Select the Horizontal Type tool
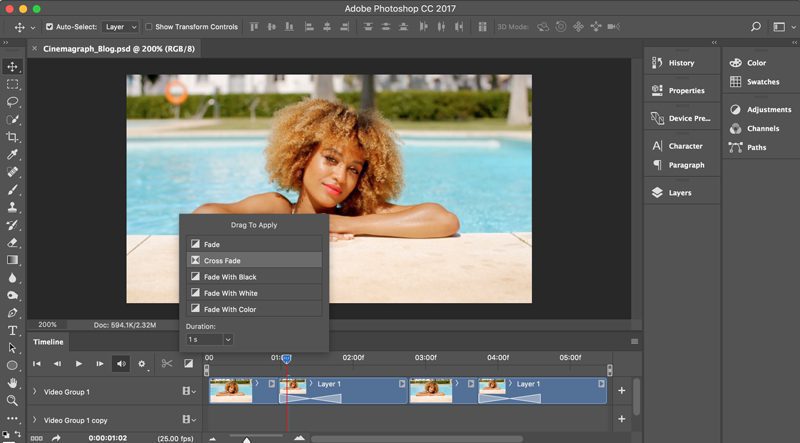Image resolution: width=800 pixels, height=443 pixels. click(x=12, y=330)
